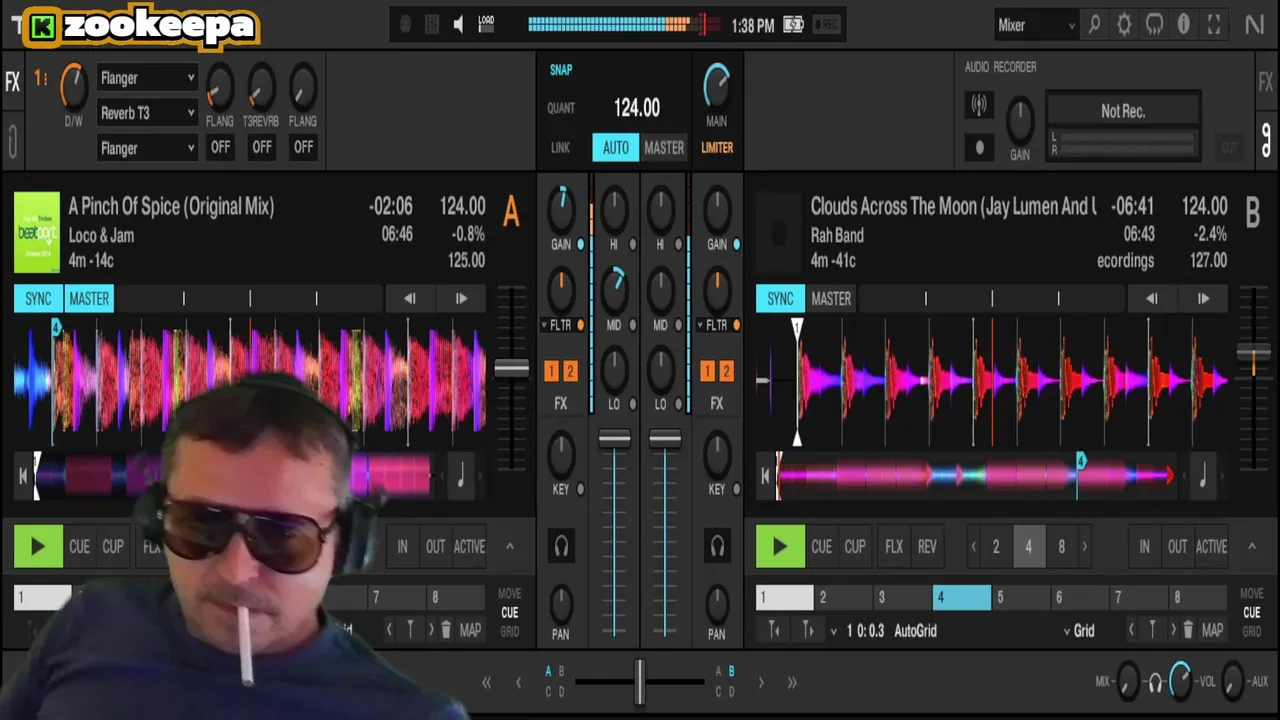Click deck B tempo note icon
Image resolution: width=1280 pixels, height=720 pixels.
pos(1202,476)
